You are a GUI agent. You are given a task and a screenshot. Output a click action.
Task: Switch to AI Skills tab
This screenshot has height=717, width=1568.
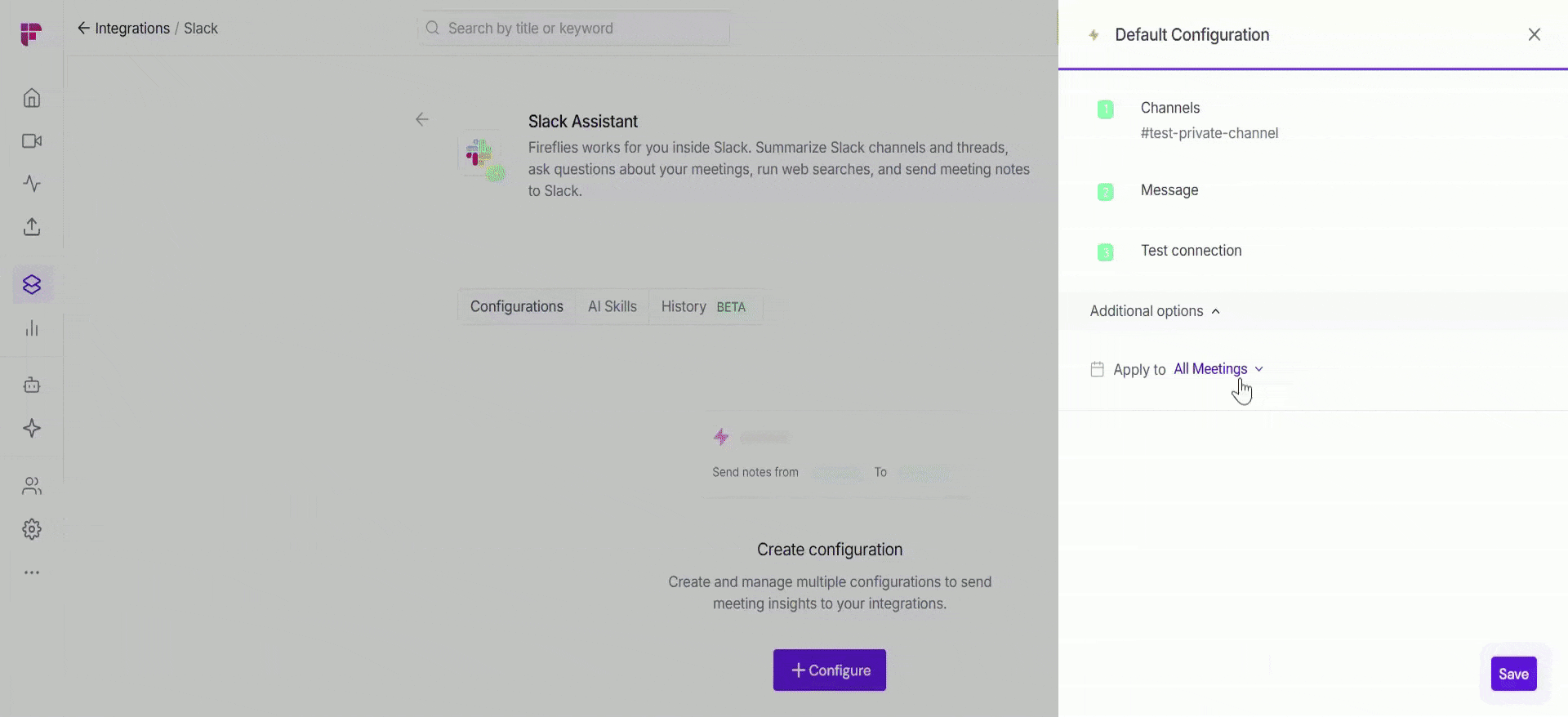(612, 306)
